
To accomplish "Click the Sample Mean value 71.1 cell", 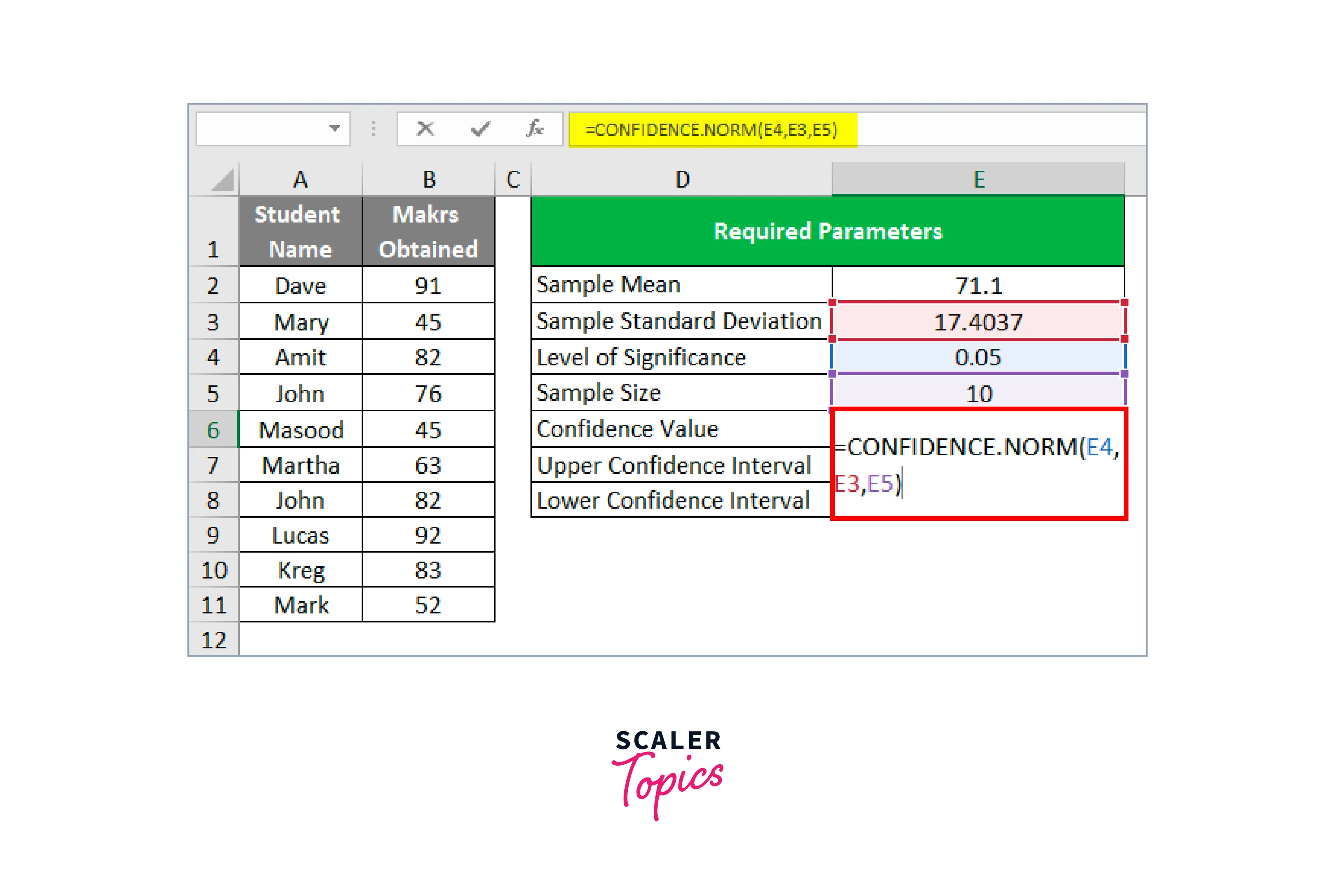I will coord(978,285).
